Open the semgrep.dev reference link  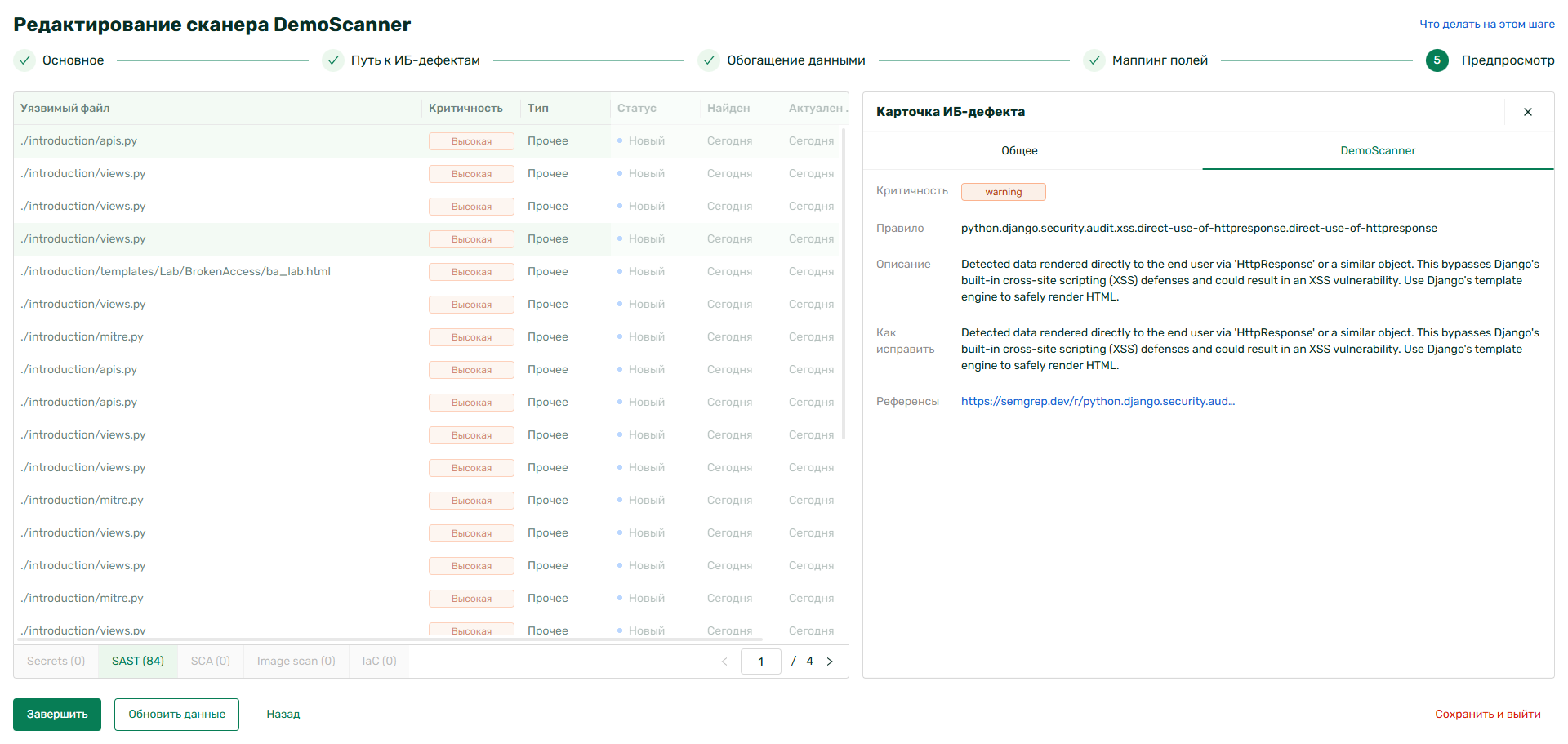click(x=1098, y=402)
